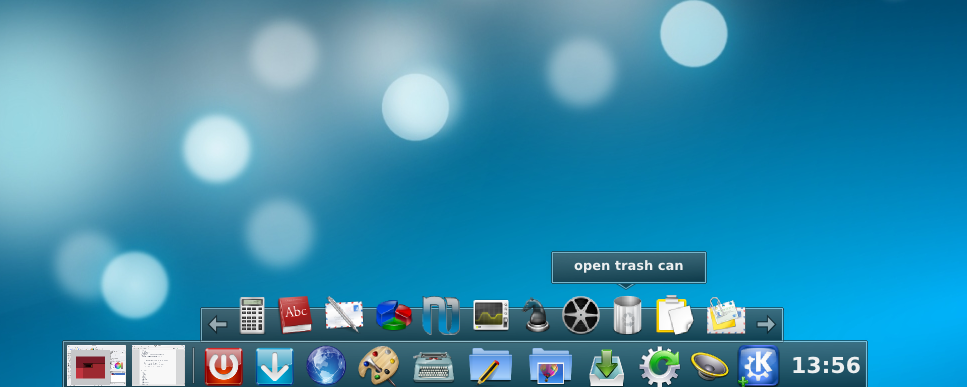The image size is (967, 387).
Task: Switch to the first desktop thumbnail
Action: (x=96, y=365)
